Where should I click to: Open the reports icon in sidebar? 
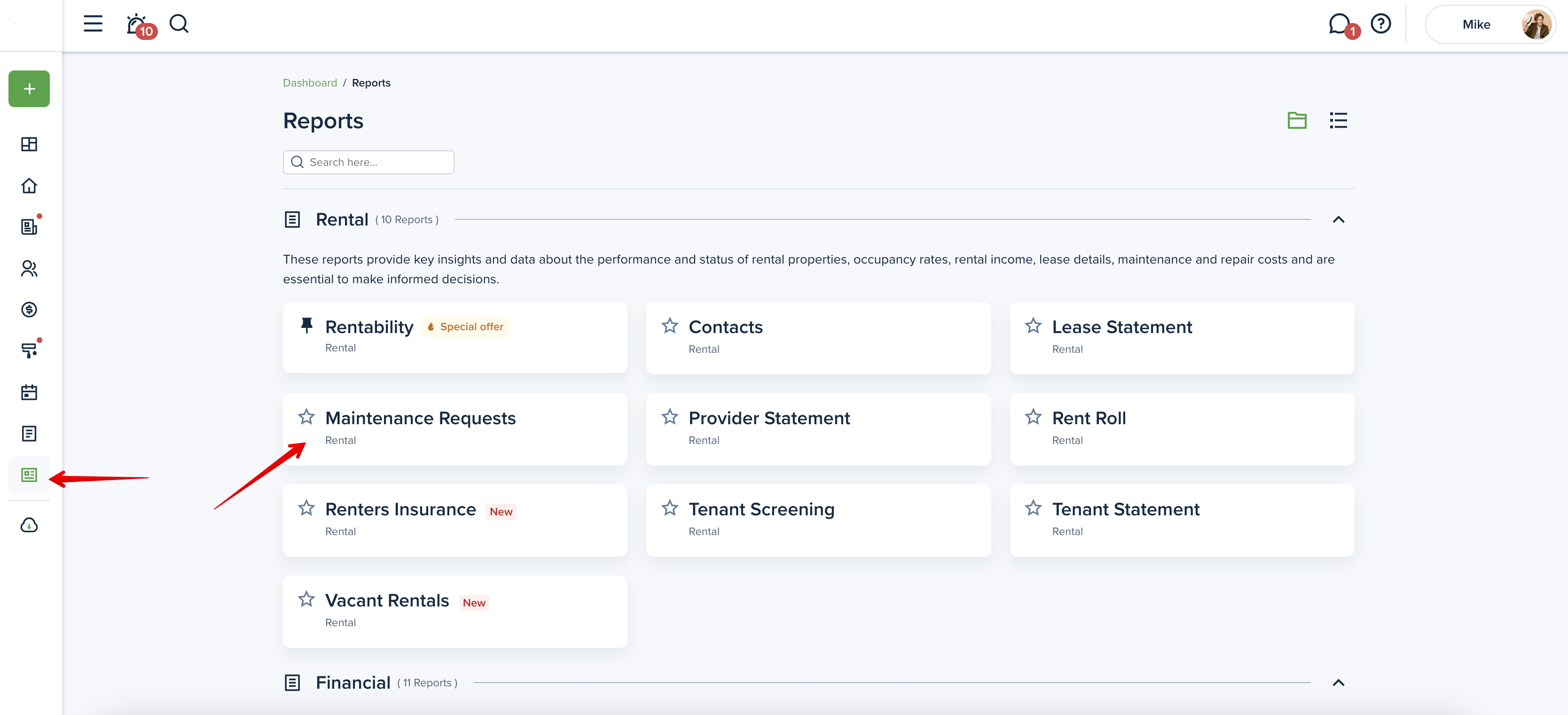click(29, 475)
